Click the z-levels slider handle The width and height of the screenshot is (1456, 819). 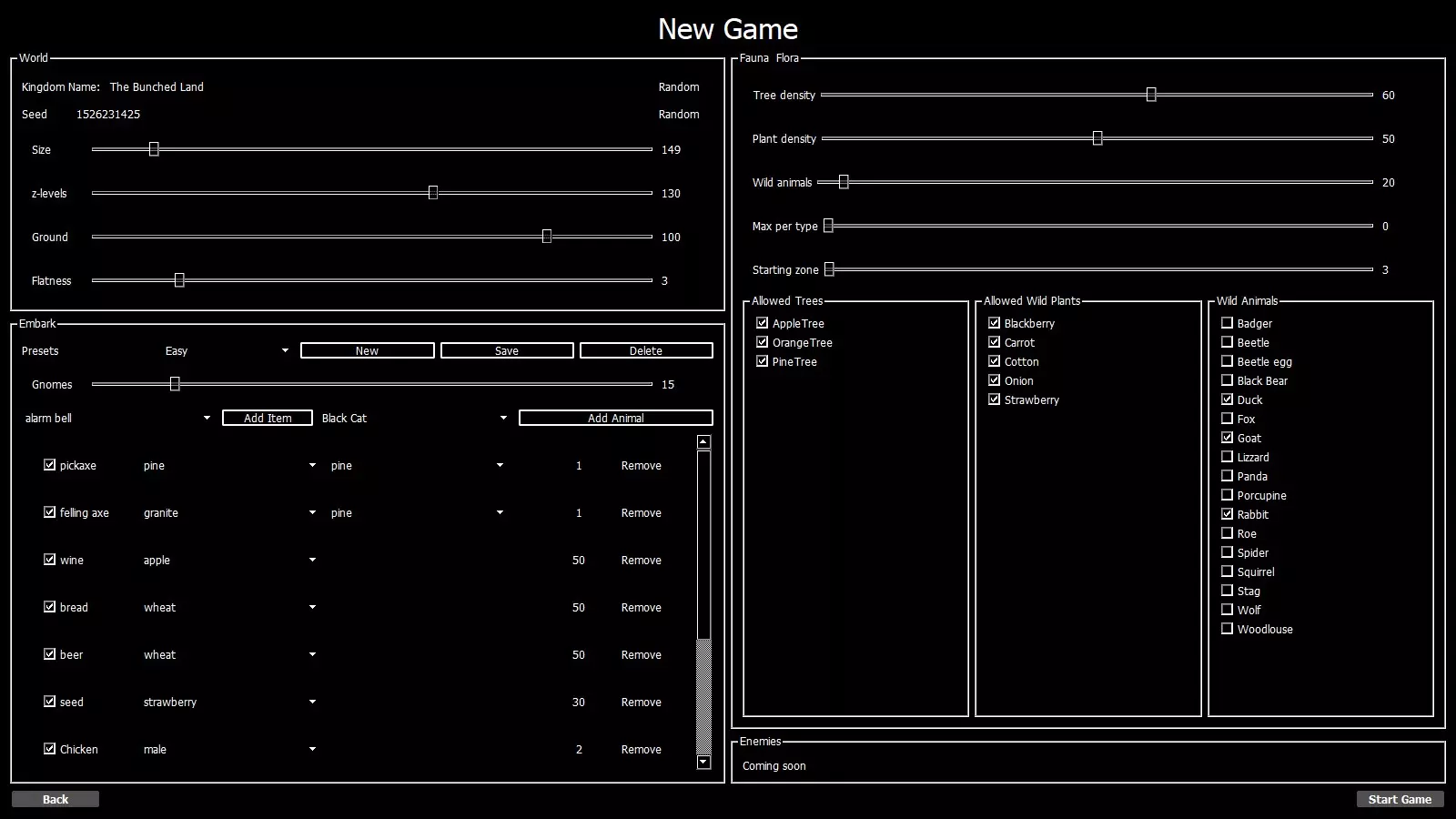coord(433,193)
